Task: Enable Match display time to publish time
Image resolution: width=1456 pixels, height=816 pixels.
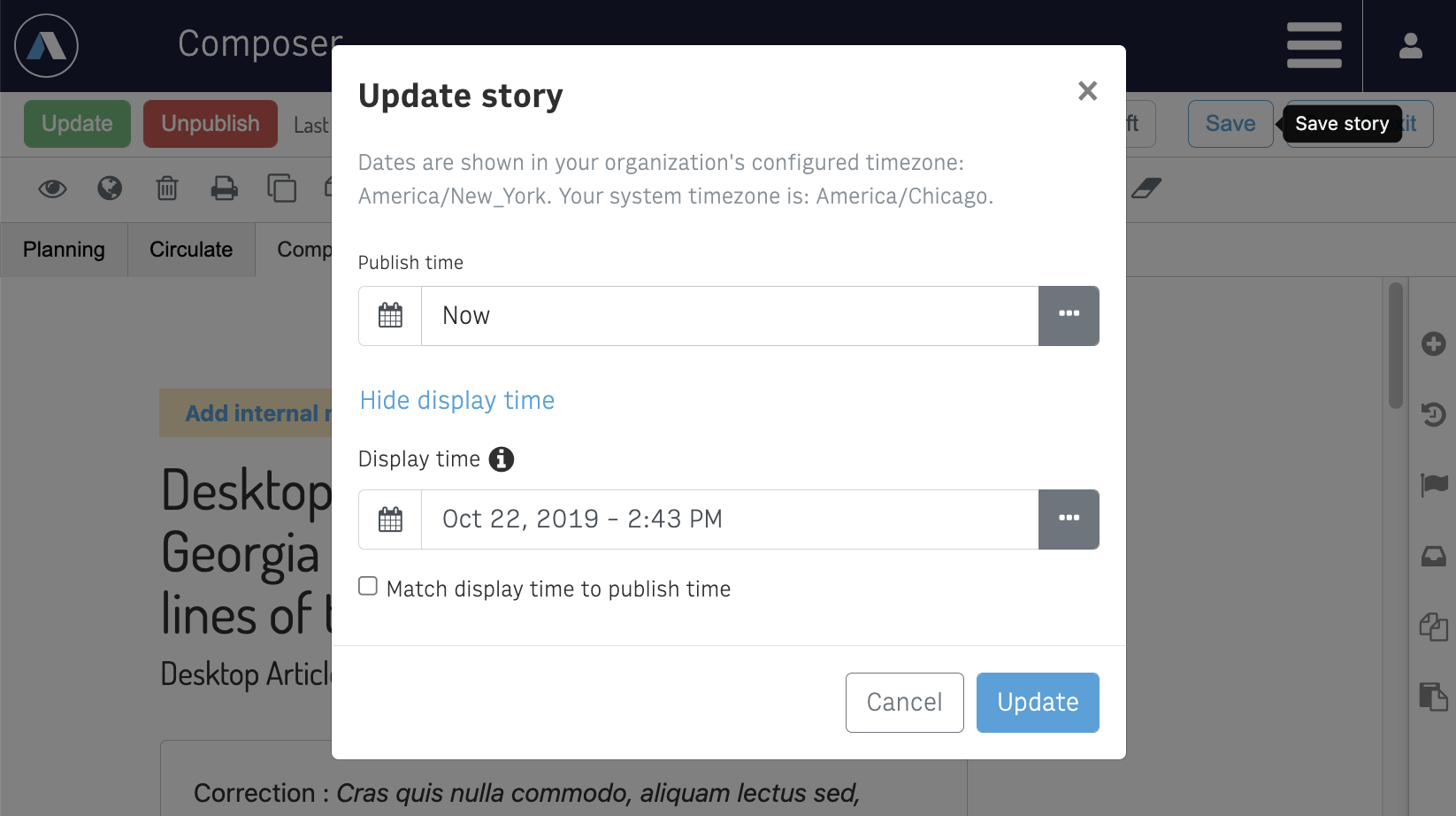Action: (x=368, y=586)
